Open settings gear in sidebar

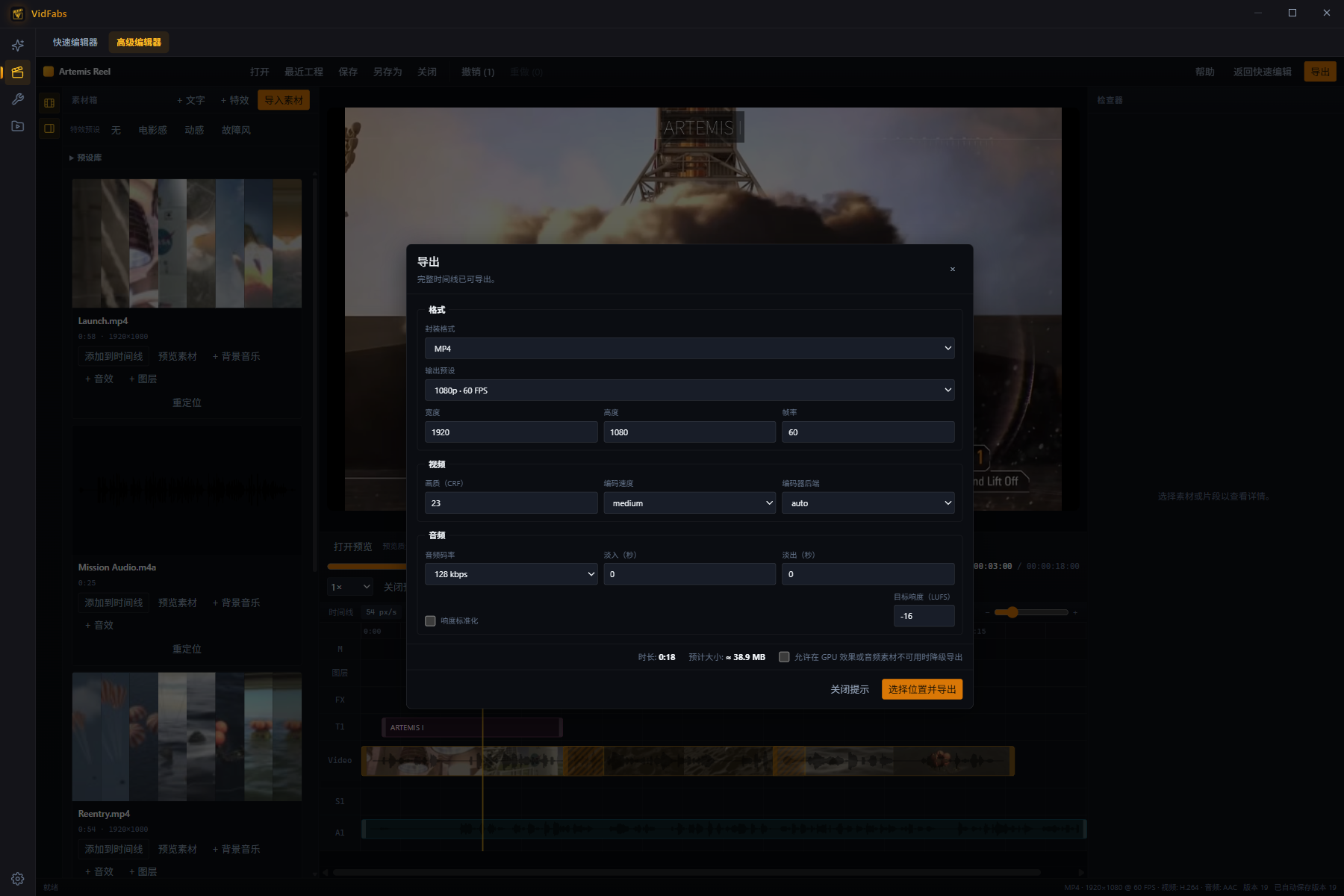pyautogui.click(x=18, y=879)
